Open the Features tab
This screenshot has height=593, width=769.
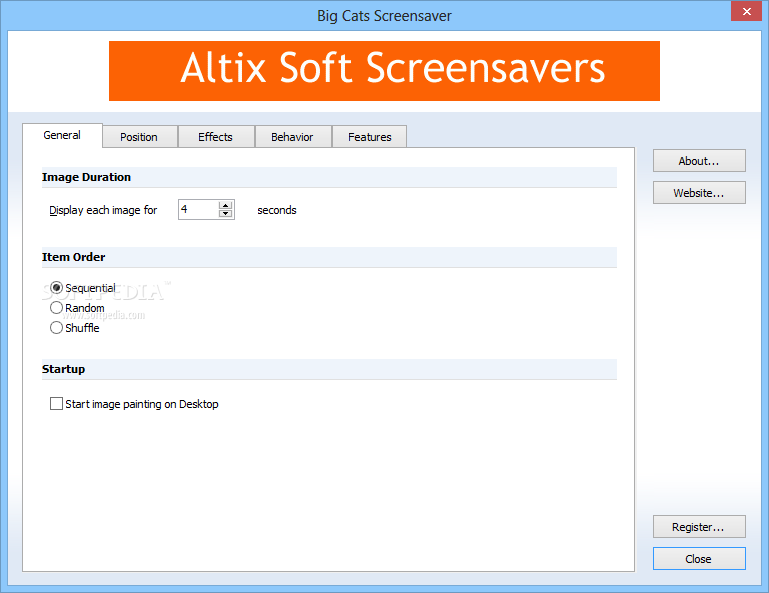[369, 137]
